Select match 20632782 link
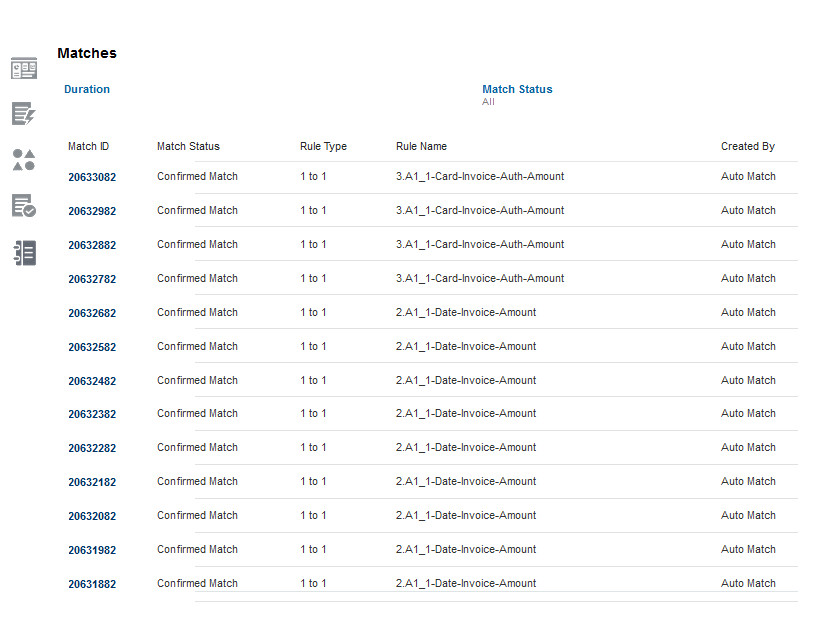This screenshot has width=819, height=623. 92,280
